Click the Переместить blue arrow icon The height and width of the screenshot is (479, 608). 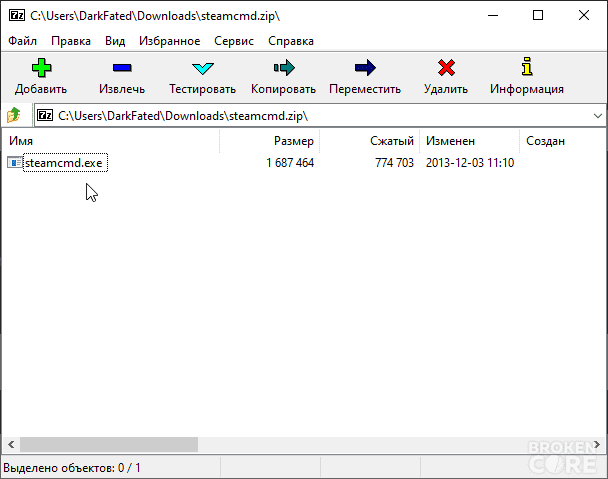tap(365, 68)
